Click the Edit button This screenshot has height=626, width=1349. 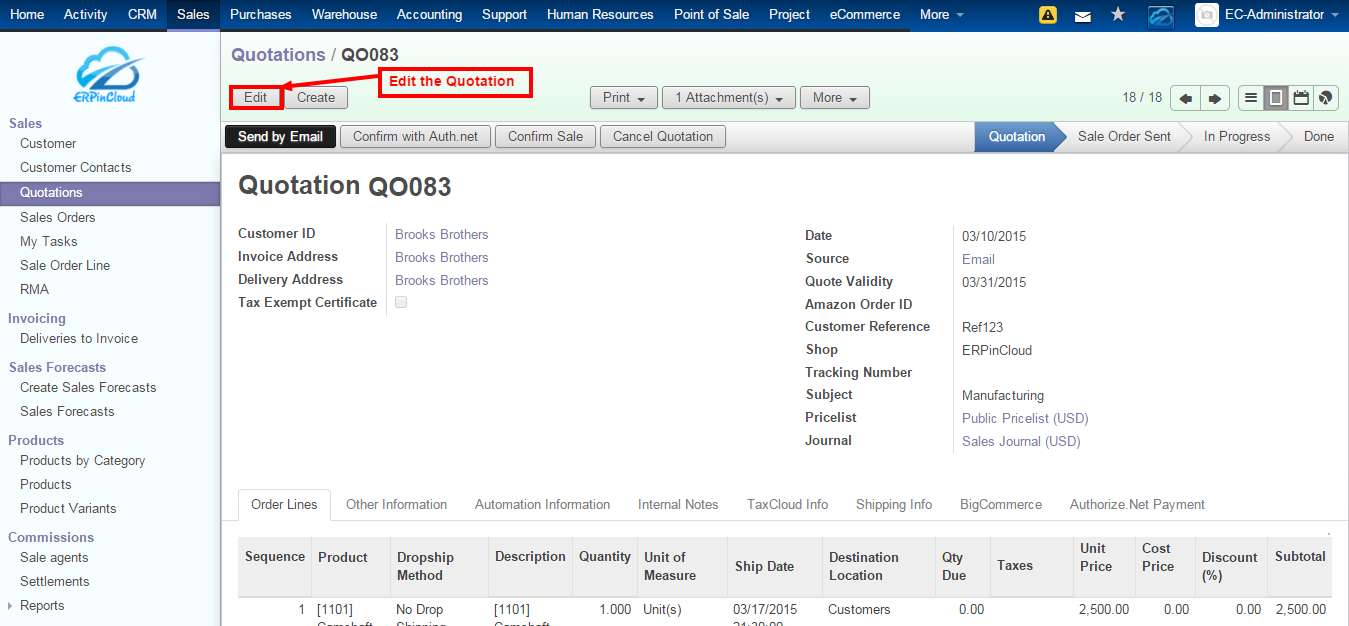pos(255,98)
